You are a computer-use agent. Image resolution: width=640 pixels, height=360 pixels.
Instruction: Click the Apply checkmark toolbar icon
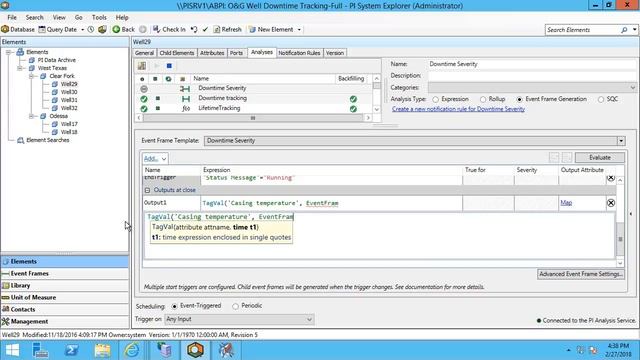click(x=205, y=29)
